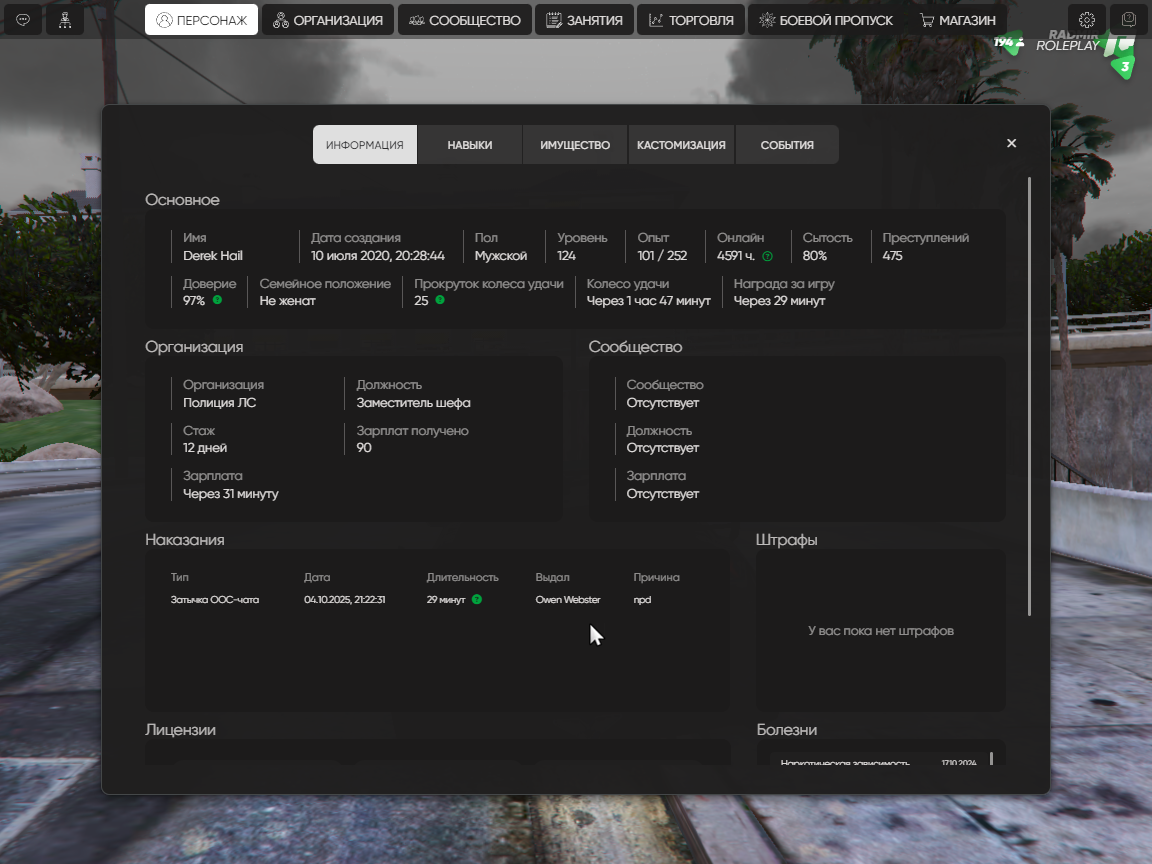Viewport: 1152px width, 864px height.
Task: Close the character panel with X
Action: point(1011,143)
